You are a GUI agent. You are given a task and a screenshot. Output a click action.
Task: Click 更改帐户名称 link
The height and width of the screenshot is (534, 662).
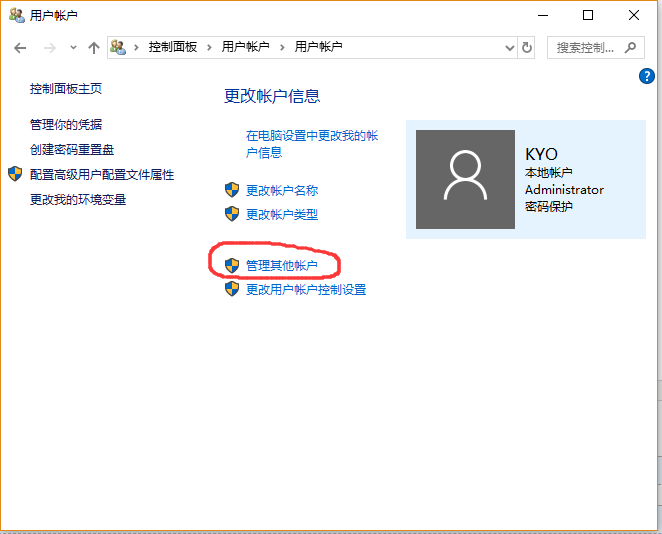click(282, 190)
